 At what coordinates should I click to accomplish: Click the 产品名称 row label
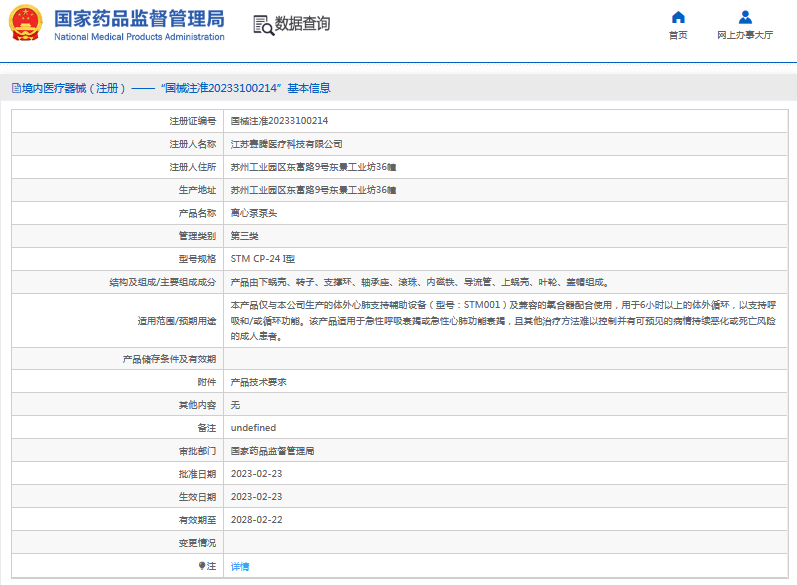pos(197,213)
